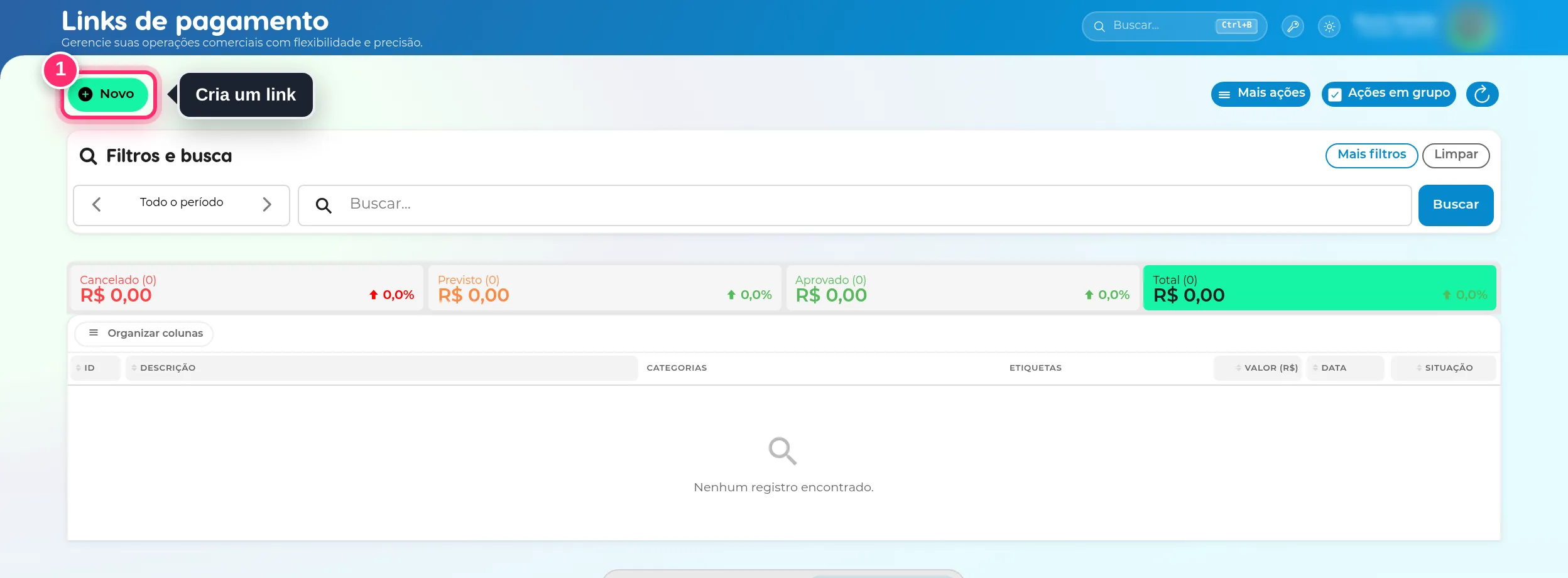Toggle Ações em grupo mode

pyautogui.click(x=1389, y=94)
